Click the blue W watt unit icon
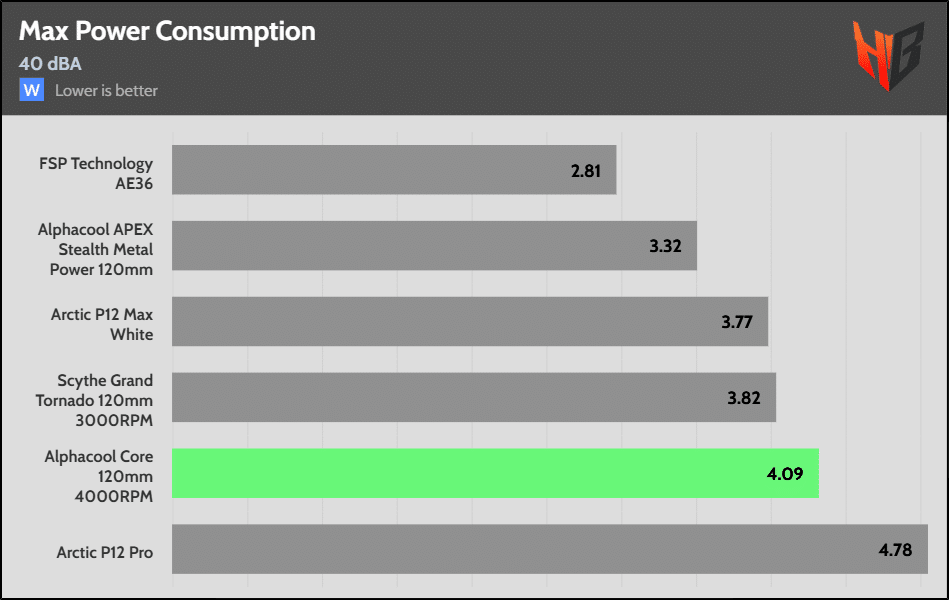949x600 pixels. 32,90
